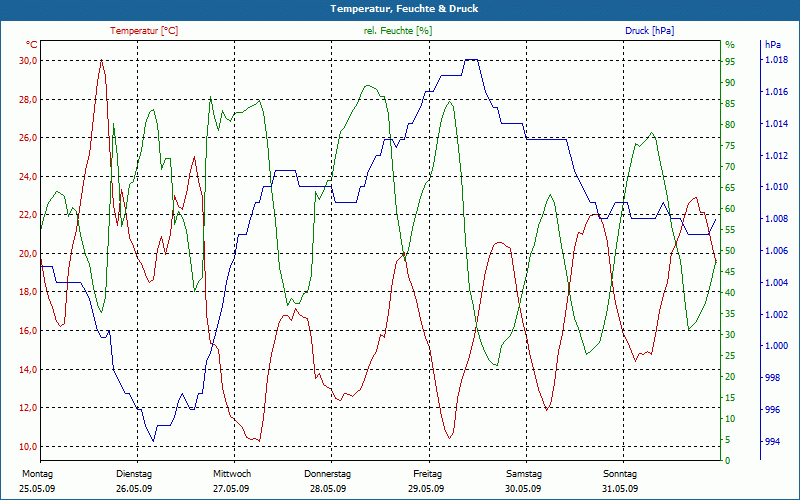The image size is (800, 500).
Task: Click the 'Mittwoch' day label
Action: 232,474
